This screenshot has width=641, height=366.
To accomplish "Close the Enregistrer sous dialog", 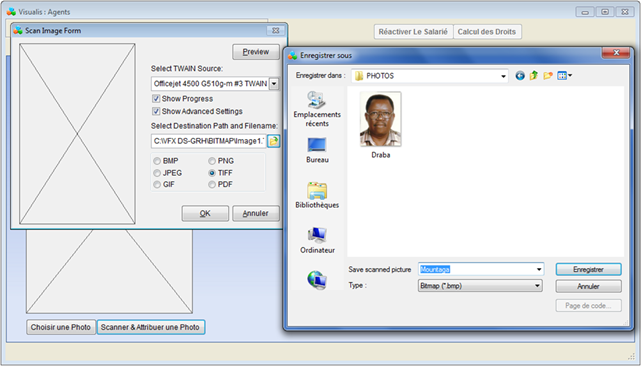I will [x=616, y=52].
